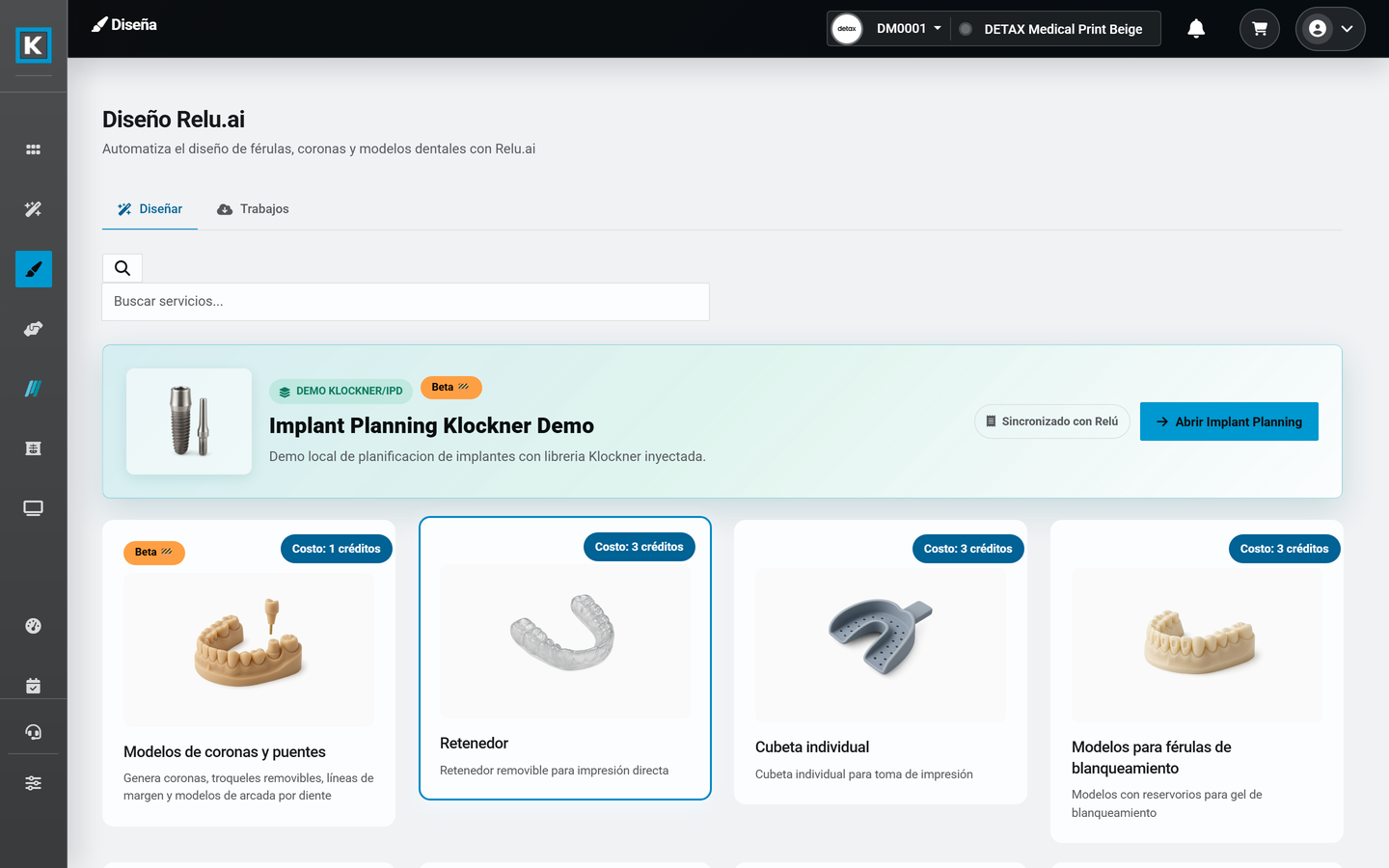Click the grey impression tray image
1389x868 pixels.
(x=881, y=645)
